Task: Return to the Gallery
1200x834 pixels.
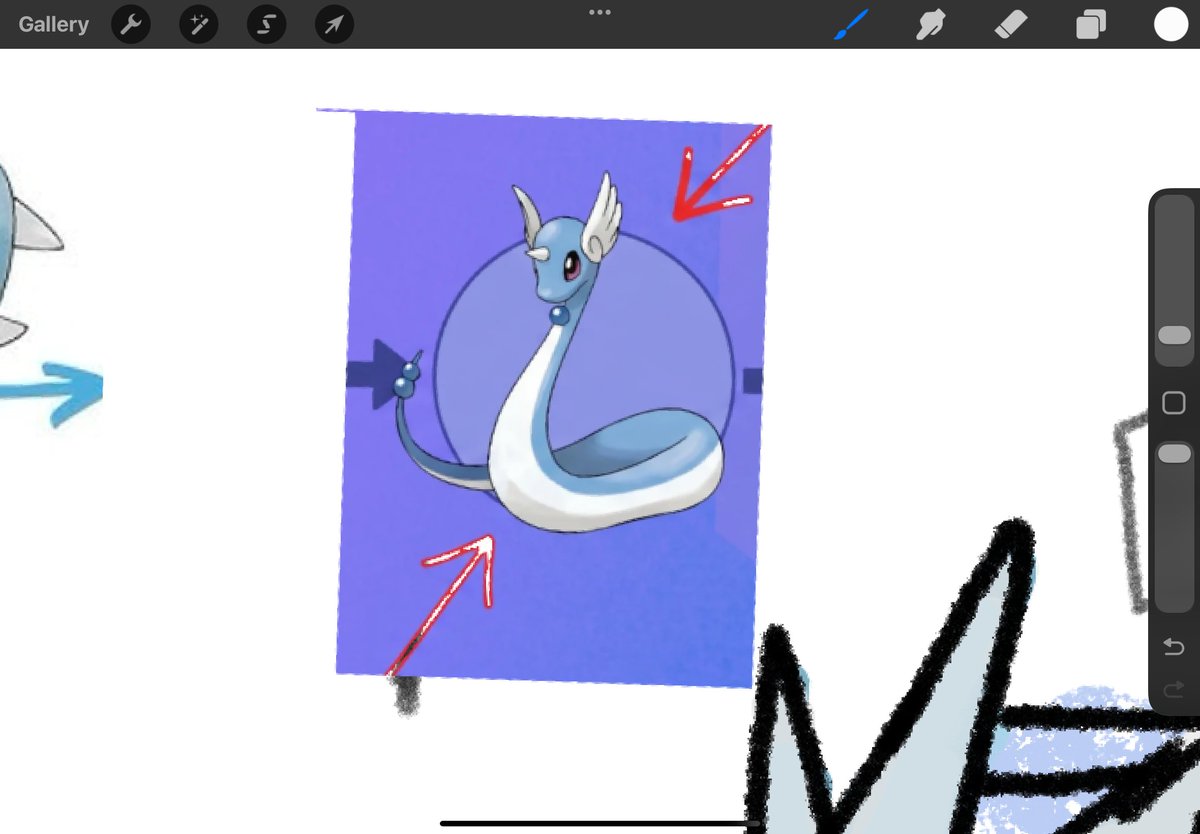Action: pyautogui.click(x=53, y=24)
